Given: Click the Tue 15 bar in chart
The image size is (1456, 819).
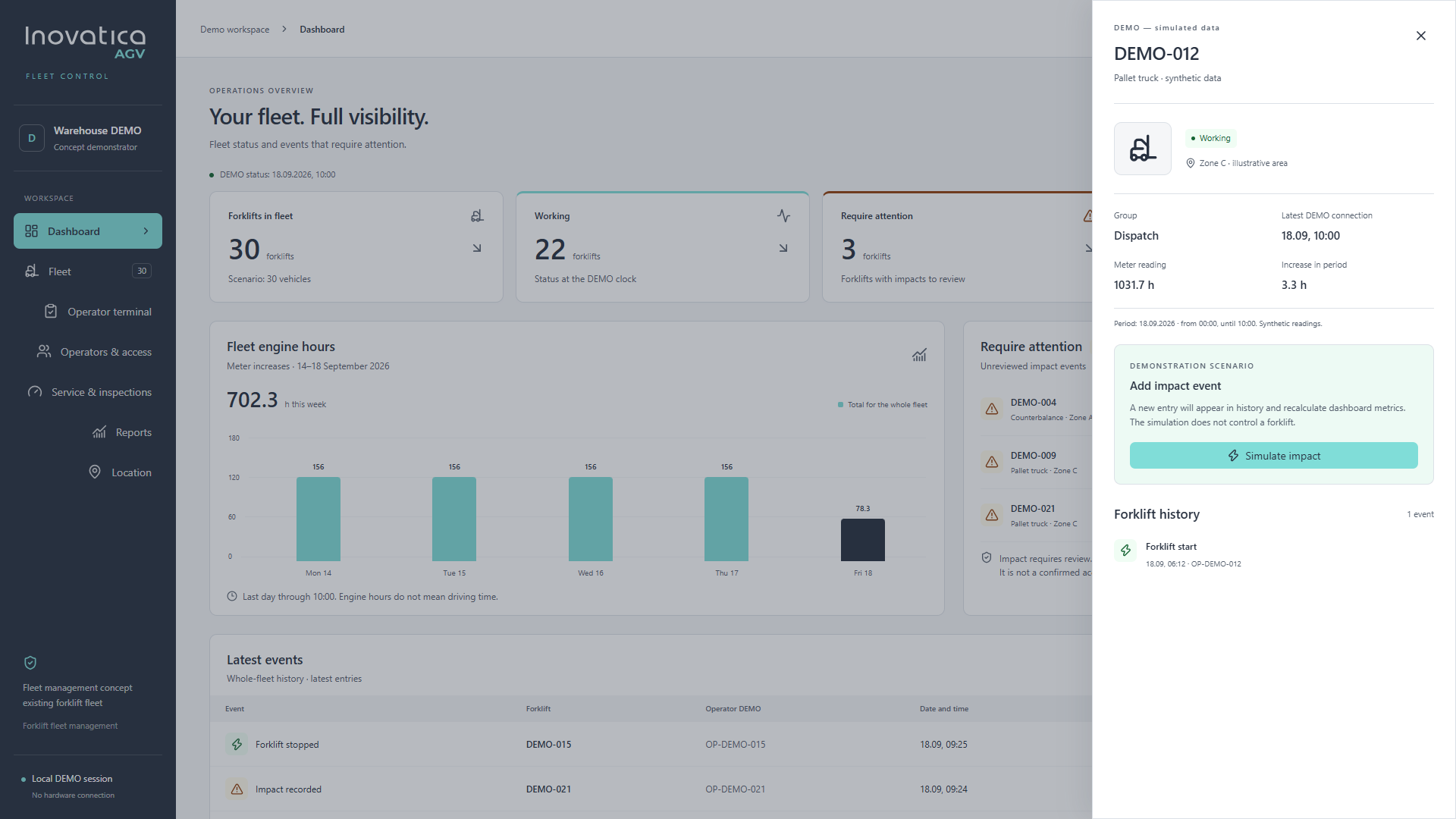Looking at the screenshot, I should click(x=454, y=519).
